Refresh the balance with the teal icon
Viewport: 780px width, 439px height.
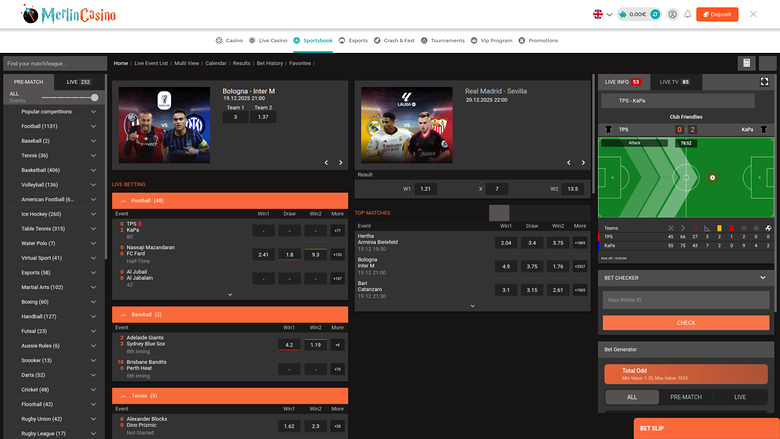point(655,14)
